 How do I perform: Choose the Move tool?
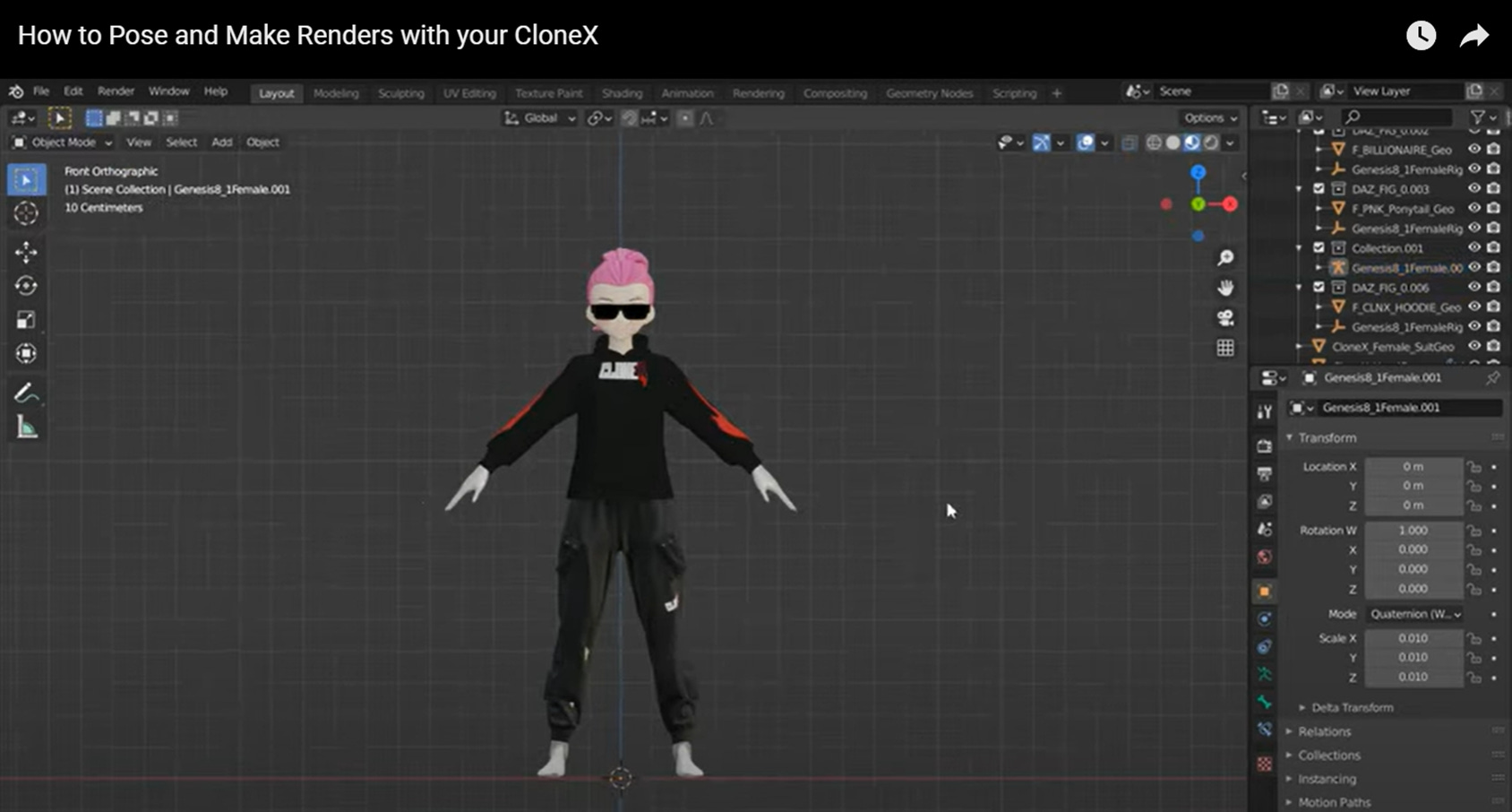tap(26, 252)
